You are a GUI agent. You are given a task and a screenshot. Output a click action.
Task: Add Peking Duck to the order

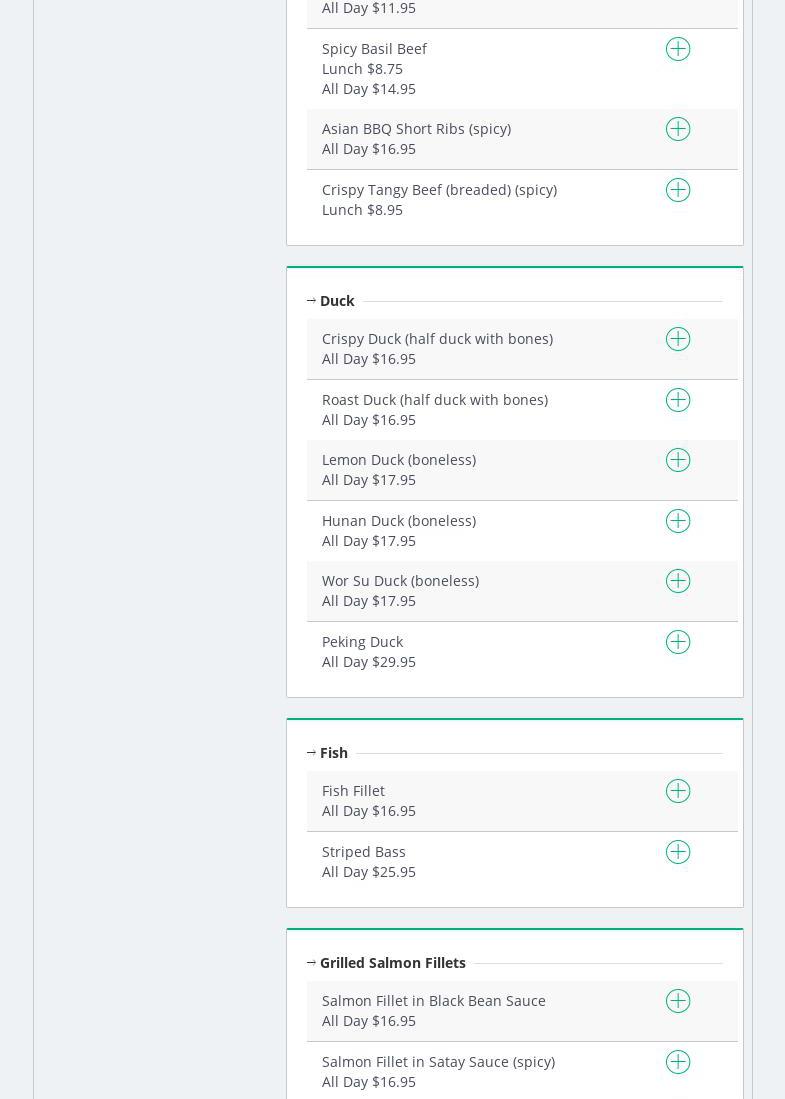tap(678, 642)
